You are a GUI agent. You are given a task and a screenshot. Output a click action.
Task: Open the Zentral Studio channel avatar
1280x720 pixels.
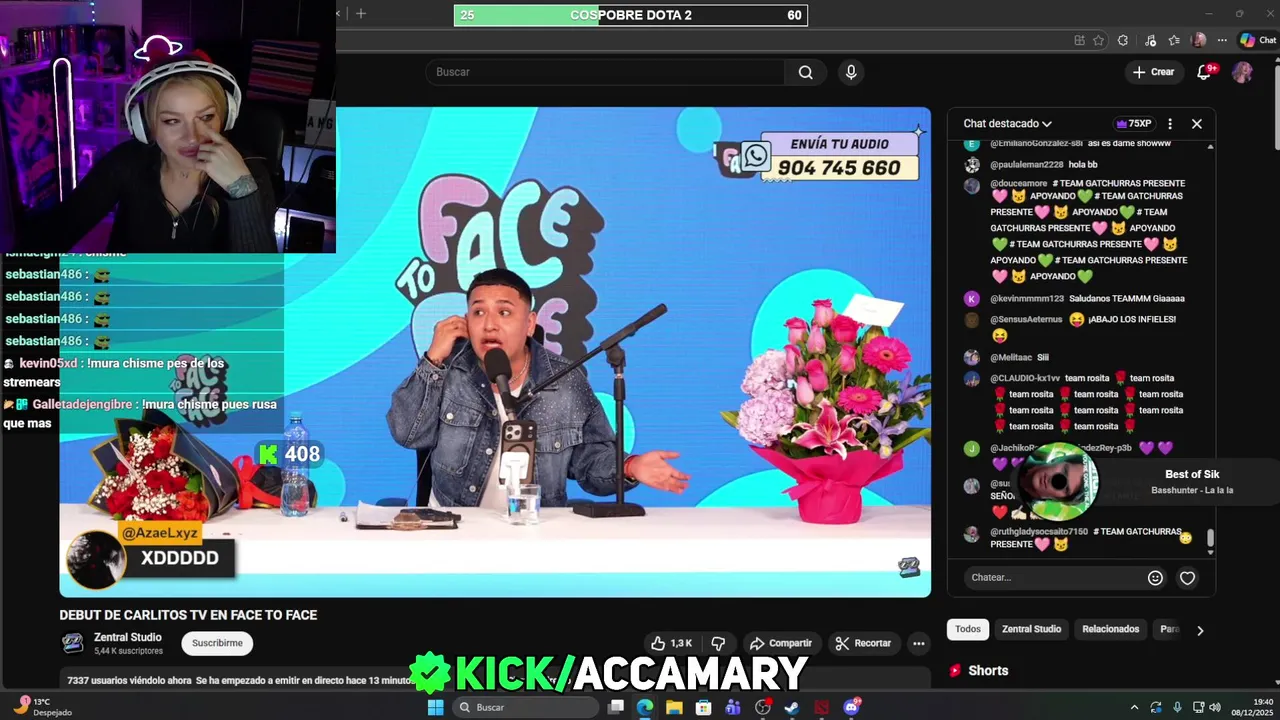pos(73,643)
